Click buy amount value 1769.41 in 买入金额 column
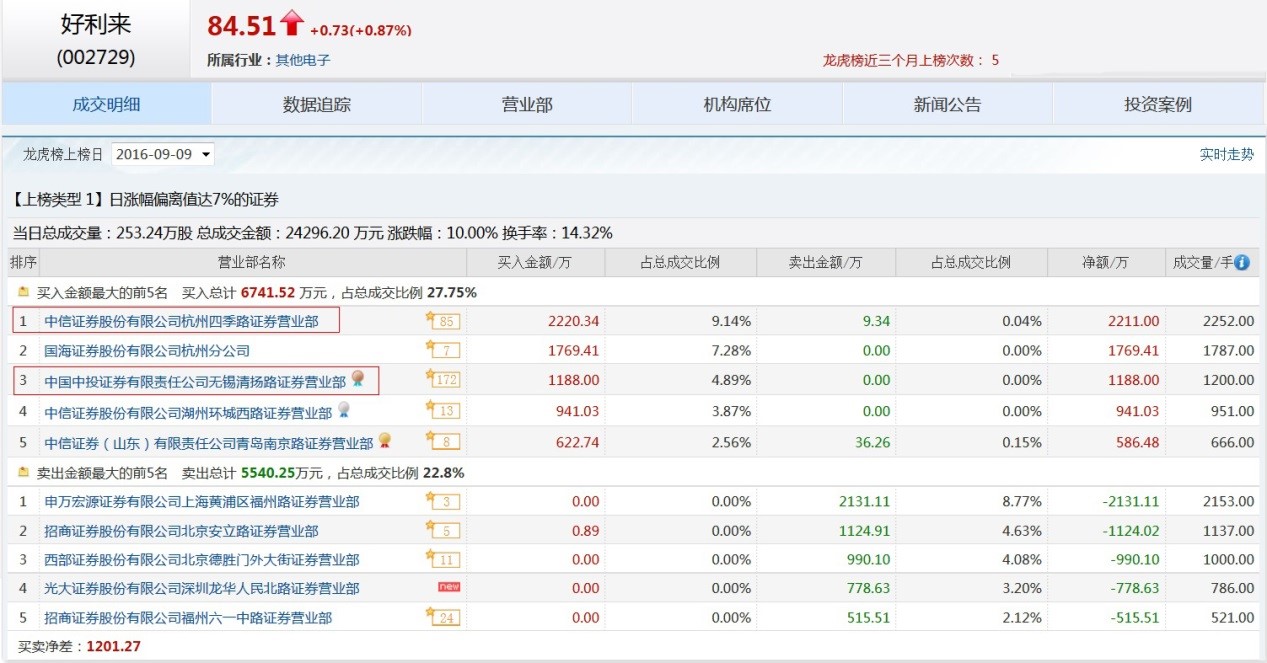This screenshot has width=1267, height=663. click(574, 351)
